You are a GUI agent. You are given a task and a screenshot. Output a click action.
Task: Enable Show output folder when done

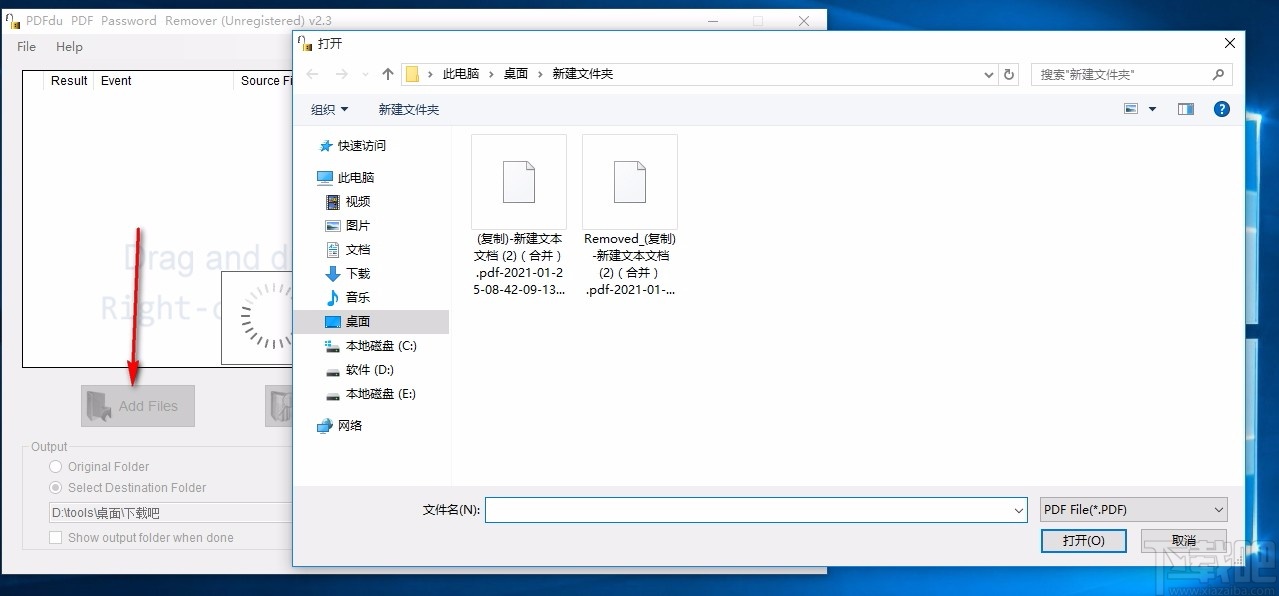[55, 537]
